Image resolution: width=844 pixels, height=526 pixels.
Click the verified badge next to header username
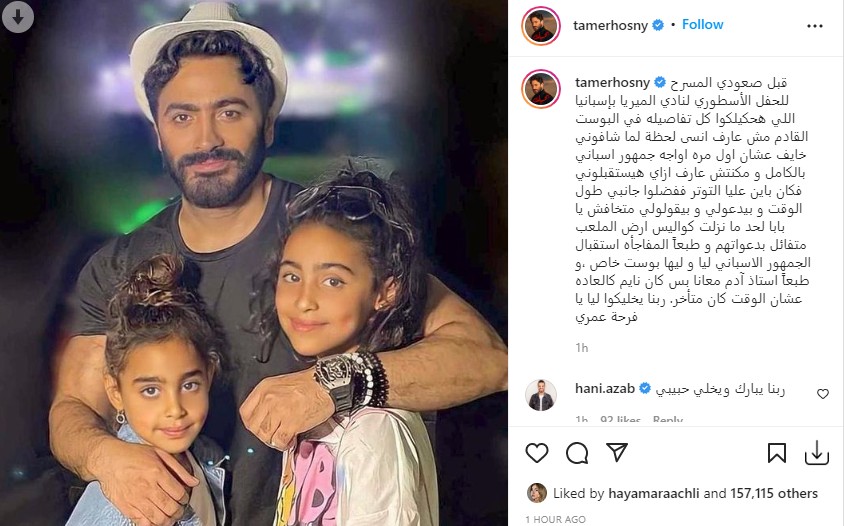click(x=658, y=25)
